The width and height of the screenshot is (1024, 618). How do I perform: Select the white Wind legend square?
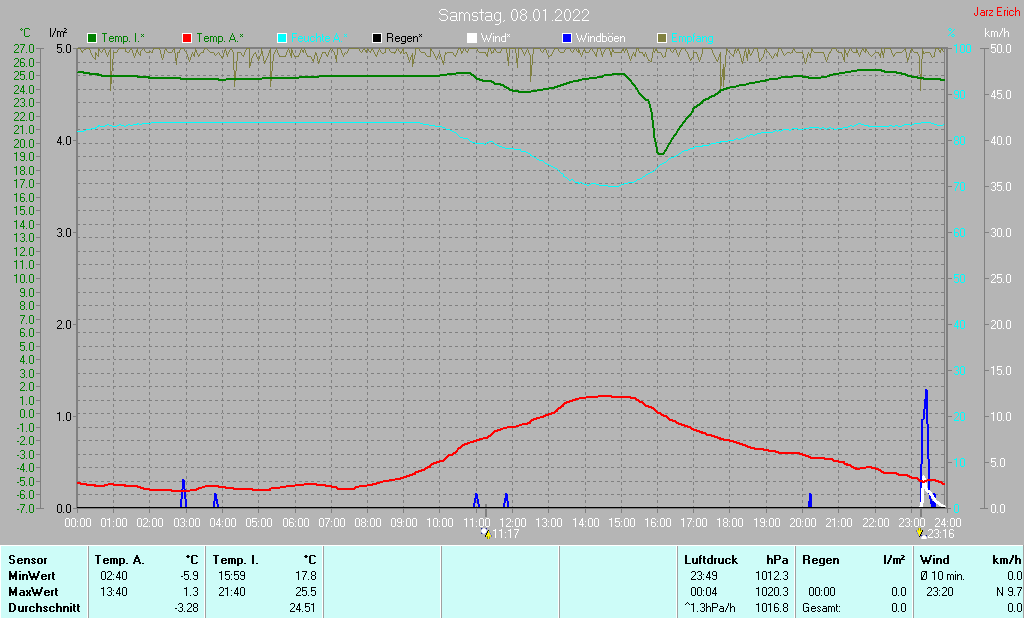pos(472,38)
